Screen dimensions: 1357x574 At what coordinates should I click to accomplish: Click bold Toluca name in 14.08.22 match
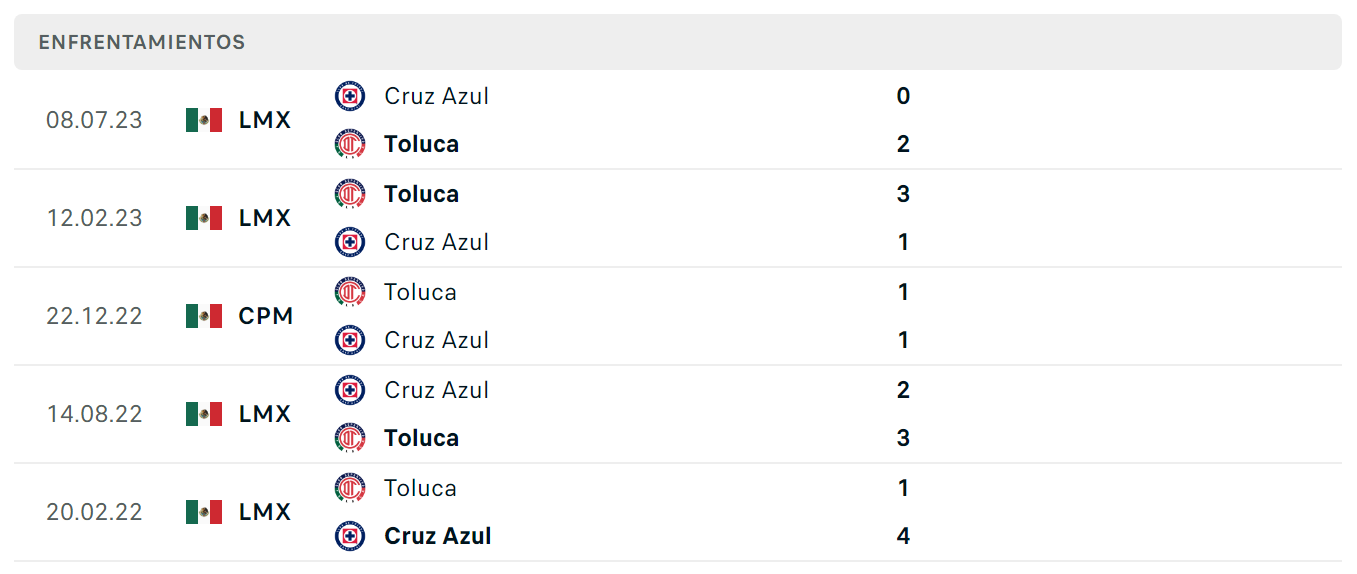pyautogui.click(x=421, y=438)
